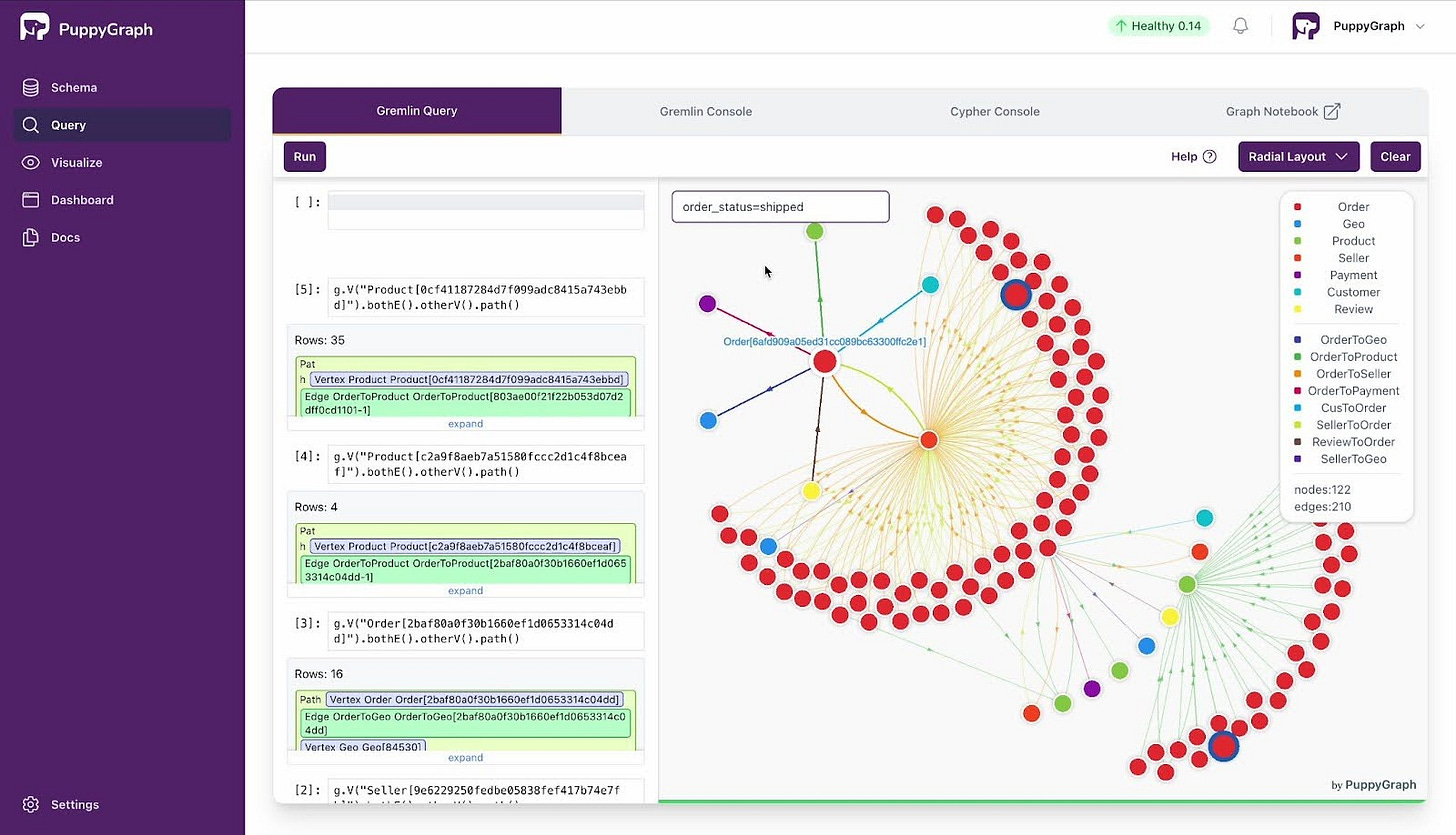The width and height of the screenshot is (1456, 835).
Task: Expand the result for query 4
Action: 465,591
